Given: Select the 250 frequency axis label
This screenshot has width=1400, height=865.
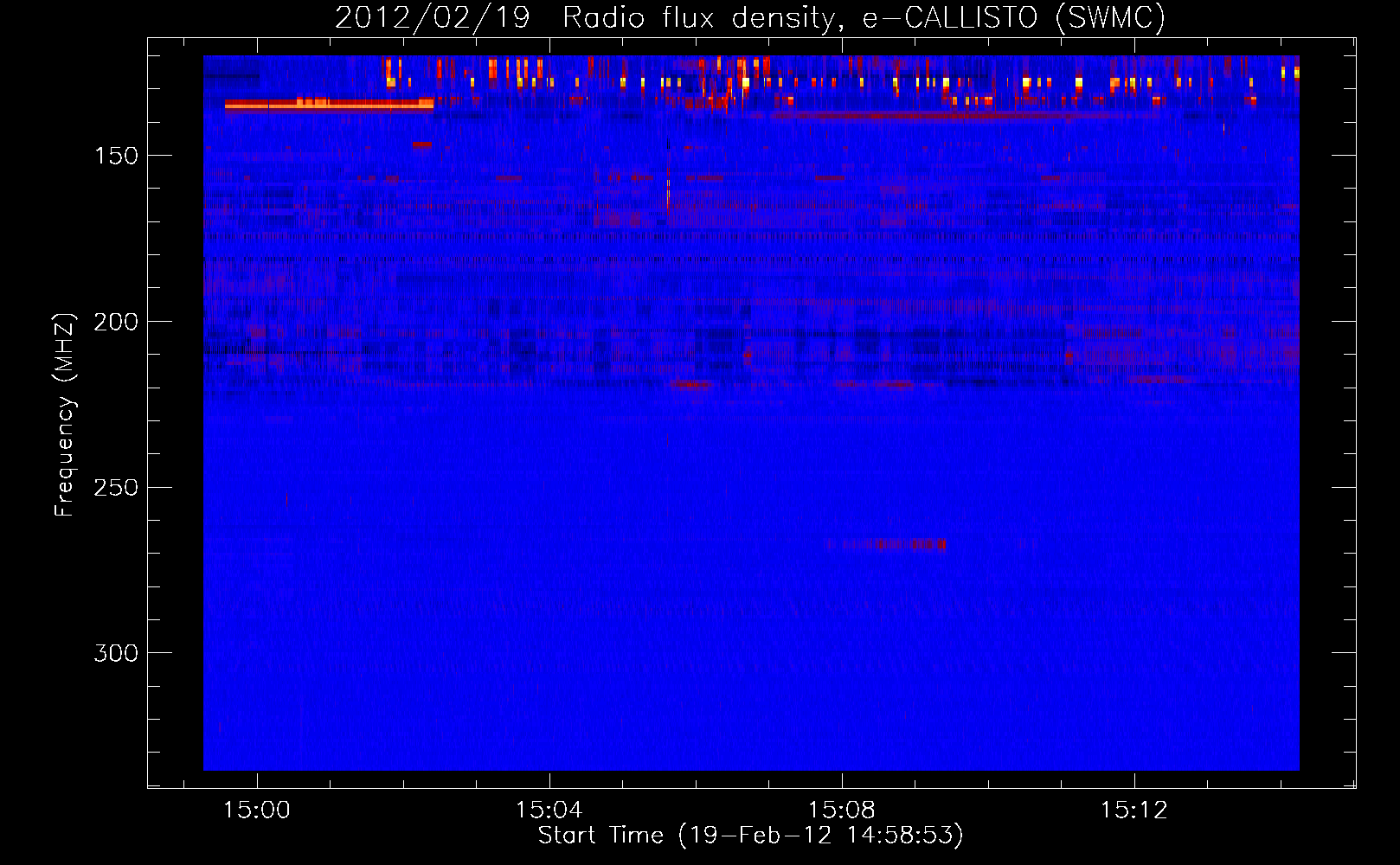Looking at the screenshot, I should (x=116, y=487).
